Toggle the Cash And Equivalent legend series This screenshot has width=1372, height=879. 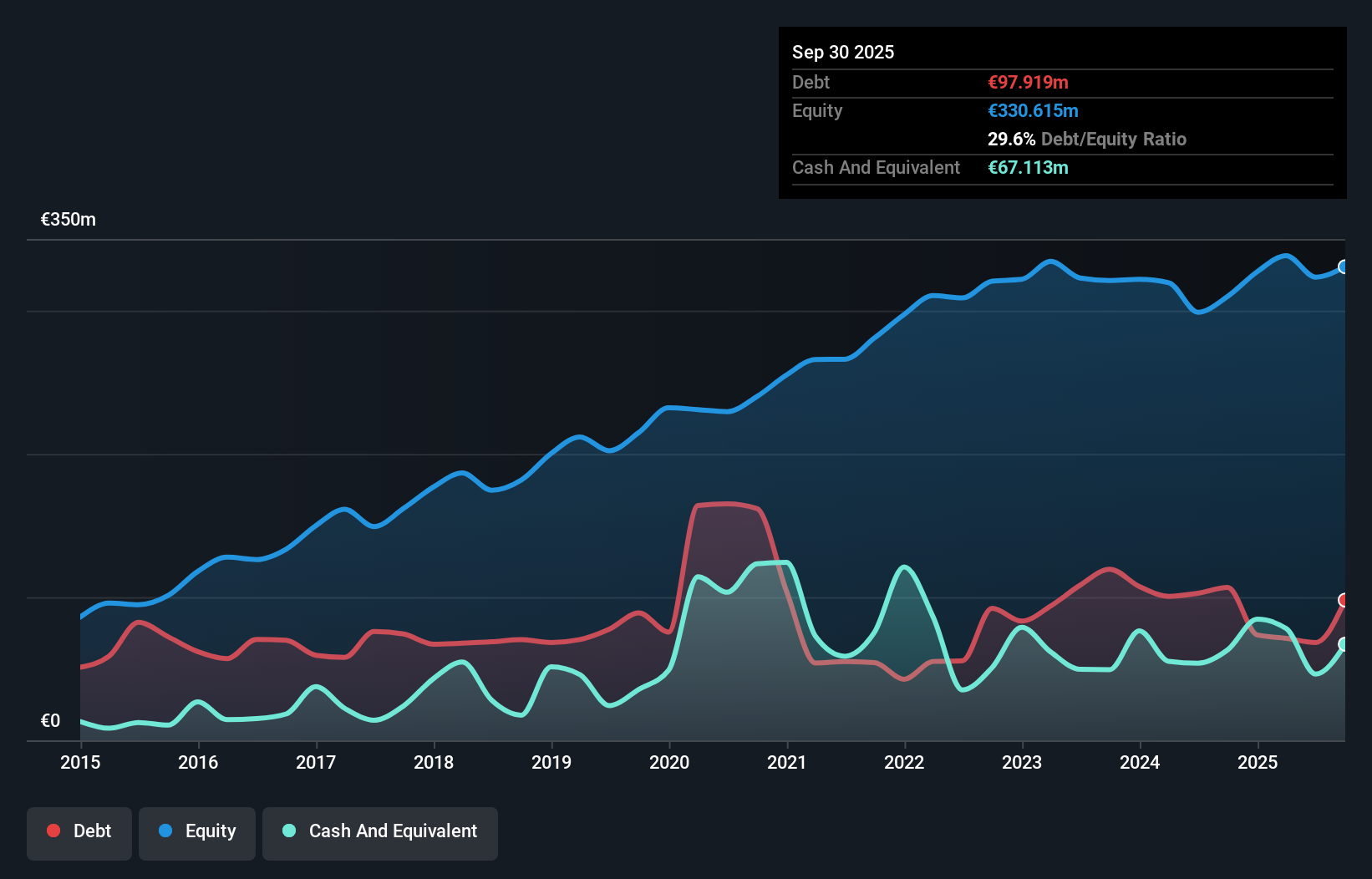380,831
